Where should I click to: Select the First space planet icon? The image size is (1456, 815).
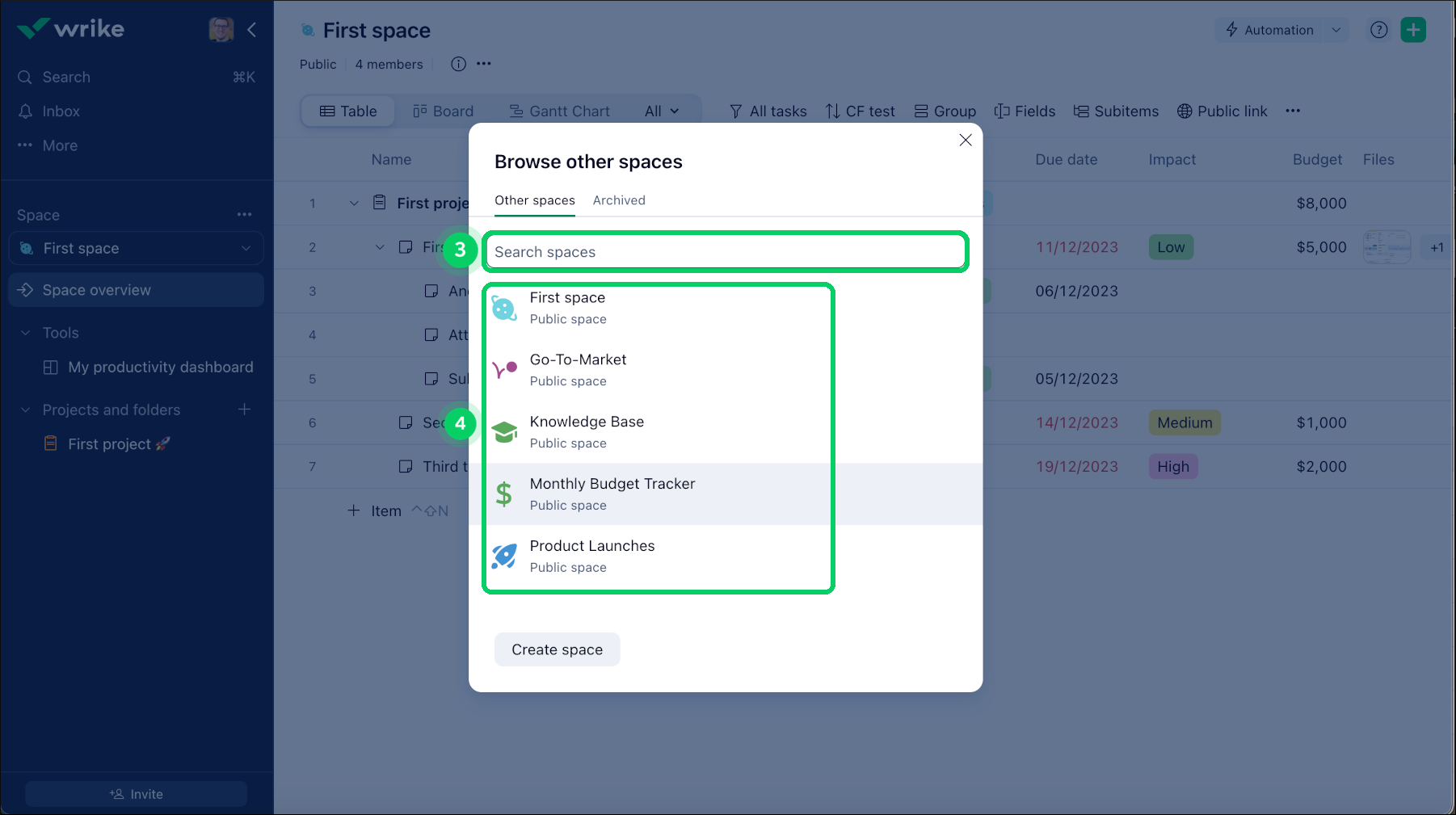(504, 307)
